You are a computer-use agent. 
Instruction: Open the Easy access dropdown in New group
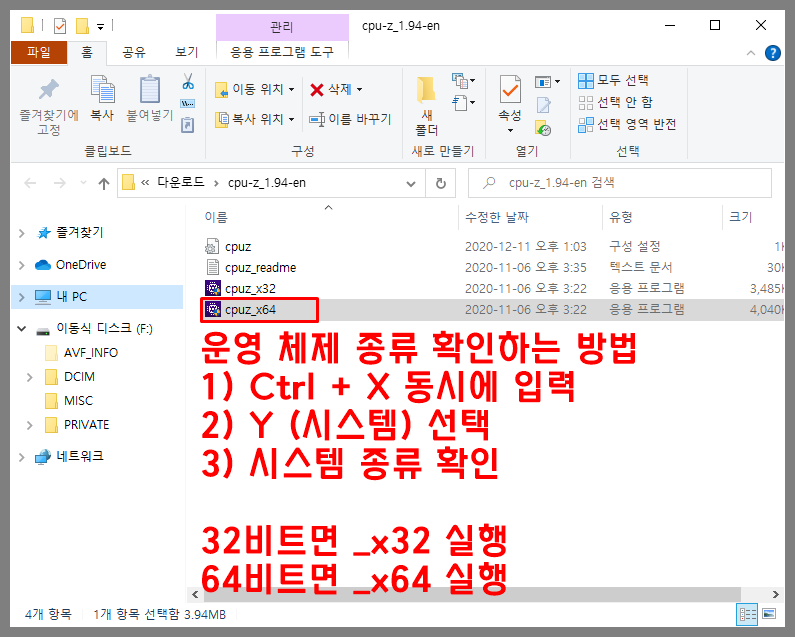463,103
